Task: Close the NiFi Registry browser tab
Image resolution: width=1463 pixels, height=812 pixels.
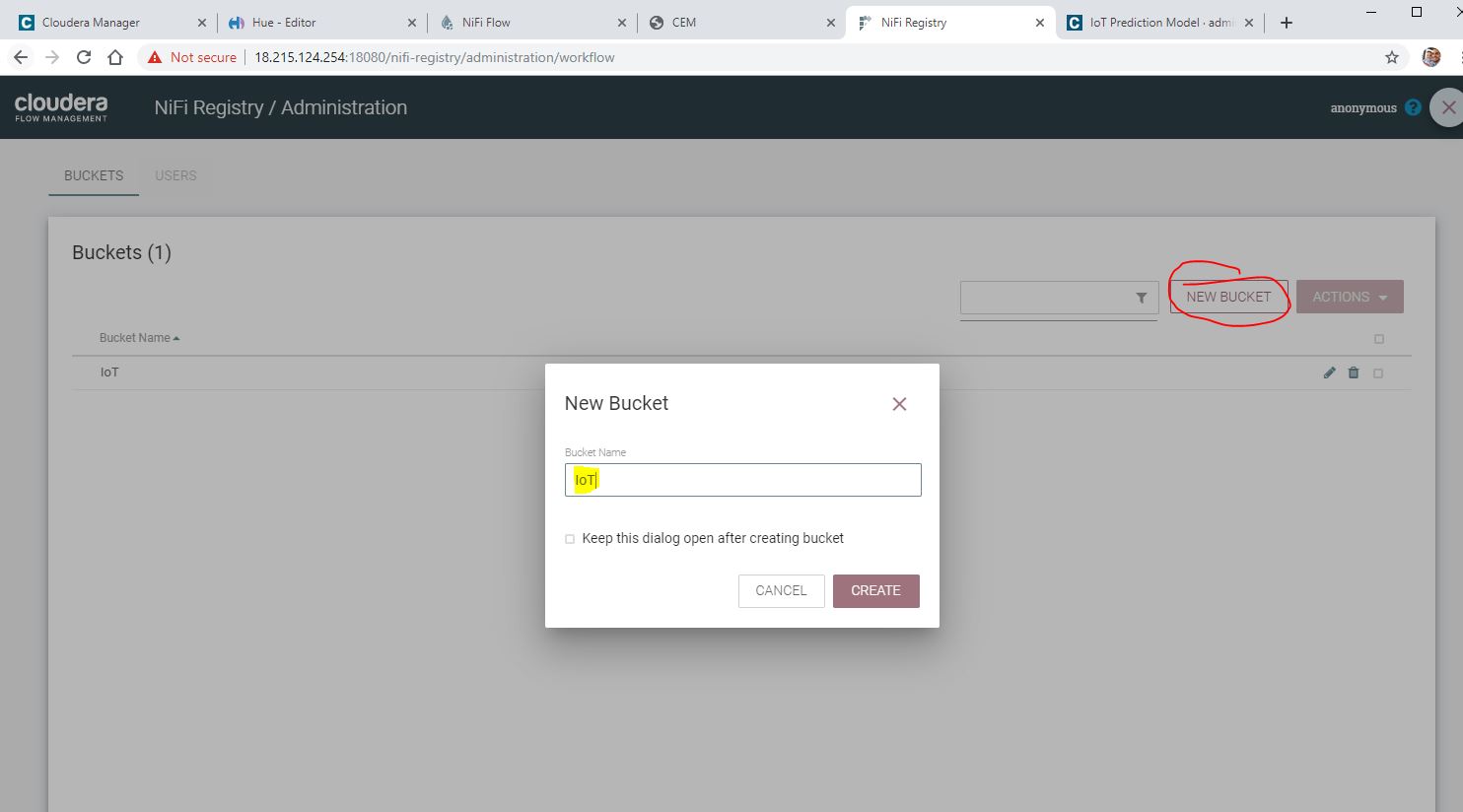Action: pyautogui.click(x=1039, y=23)
